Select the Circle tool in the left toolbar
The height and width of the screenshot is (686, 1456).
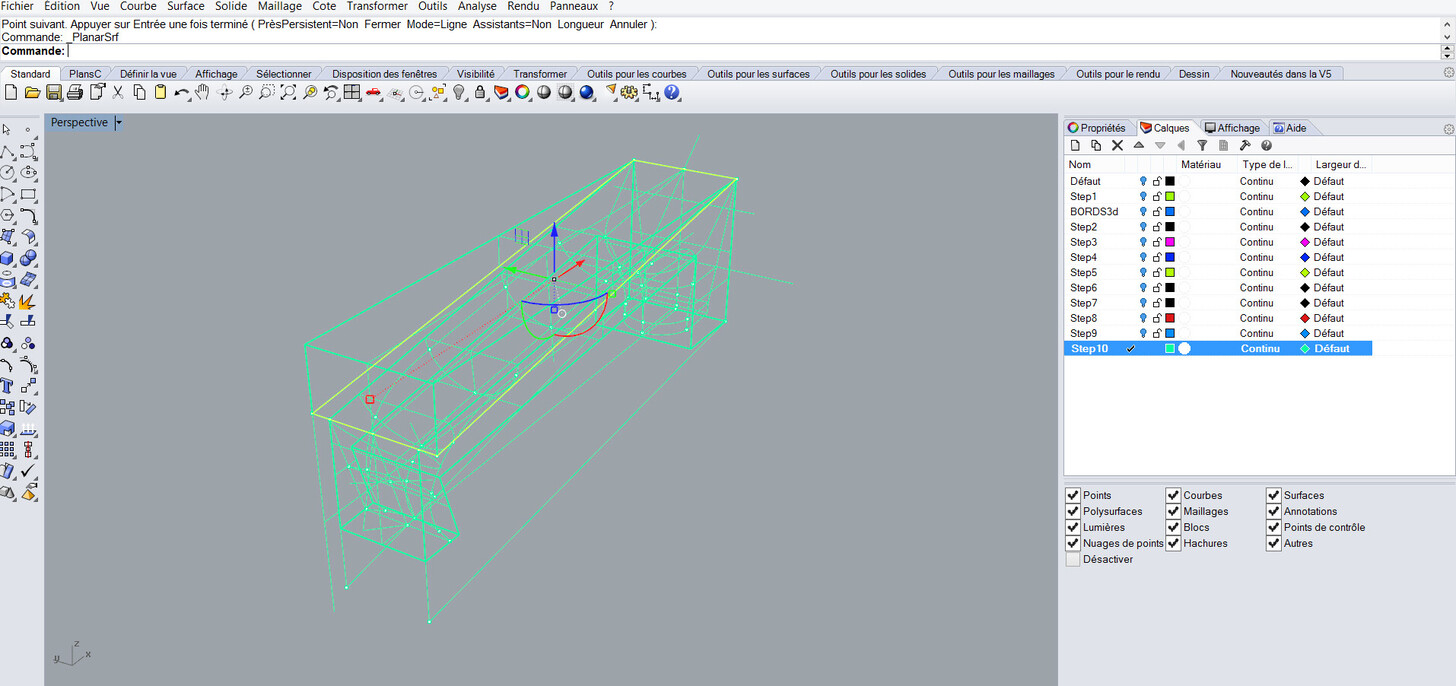click(x=7, y=172)
